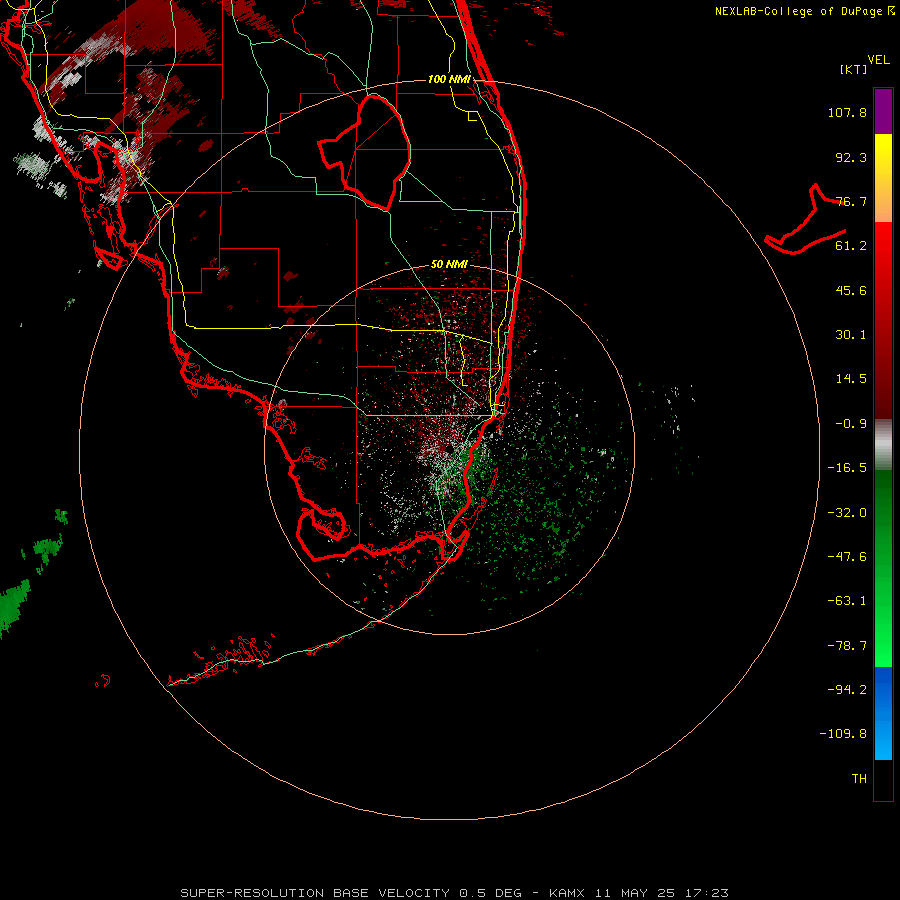Click the 92.3 legend value
Image resolution: width=900 pixels, height=900 pixels.
pyautogui.click(x=851, y=157)
